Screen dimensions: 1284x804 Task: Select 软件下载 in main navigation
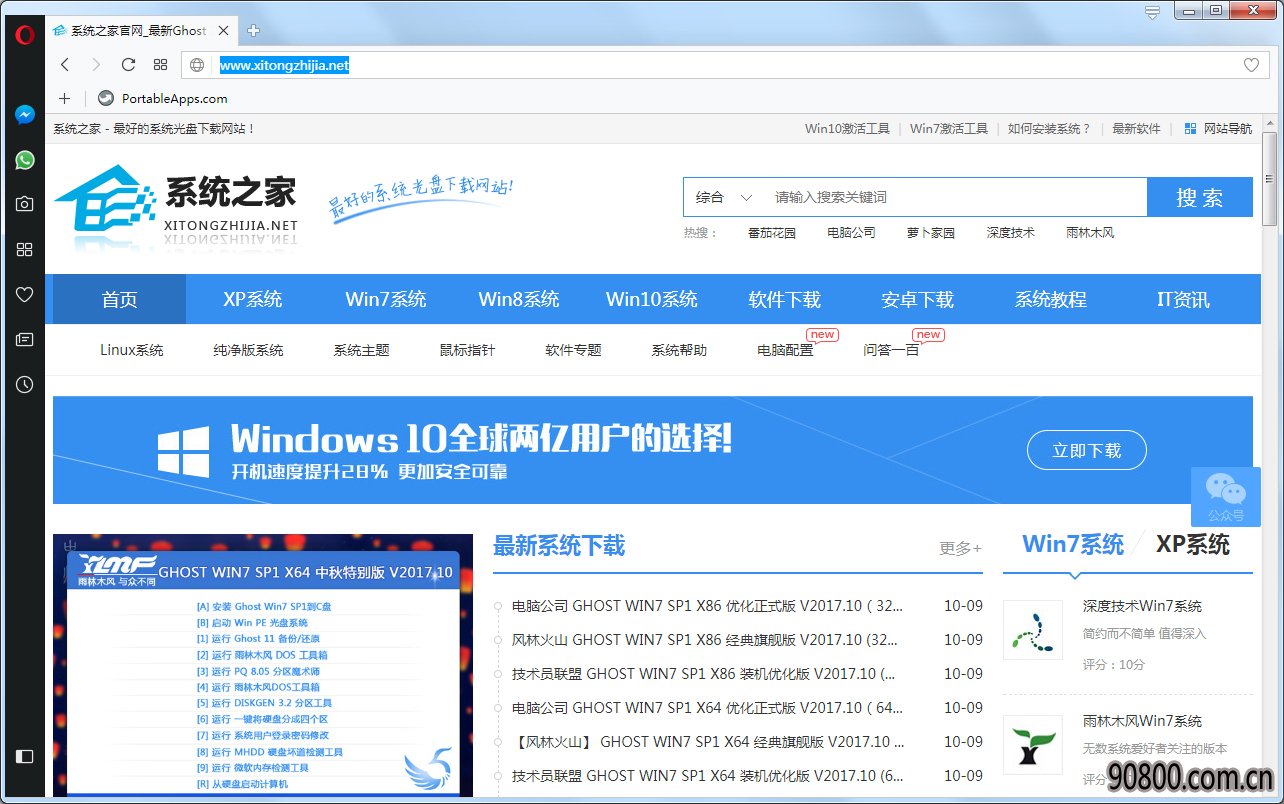tap(785, 299)
